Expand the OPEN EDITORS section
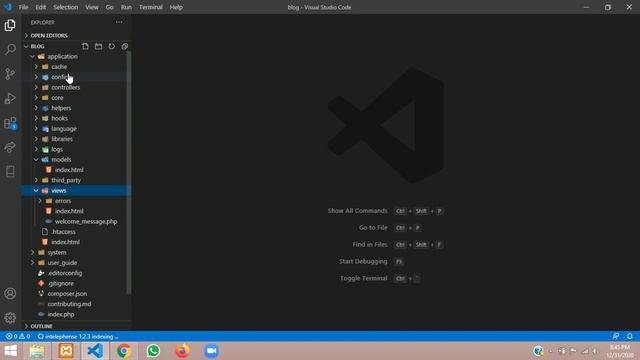The width and height of the screenshot is (640, 360). pyautogui.click(x=76, y=36)
